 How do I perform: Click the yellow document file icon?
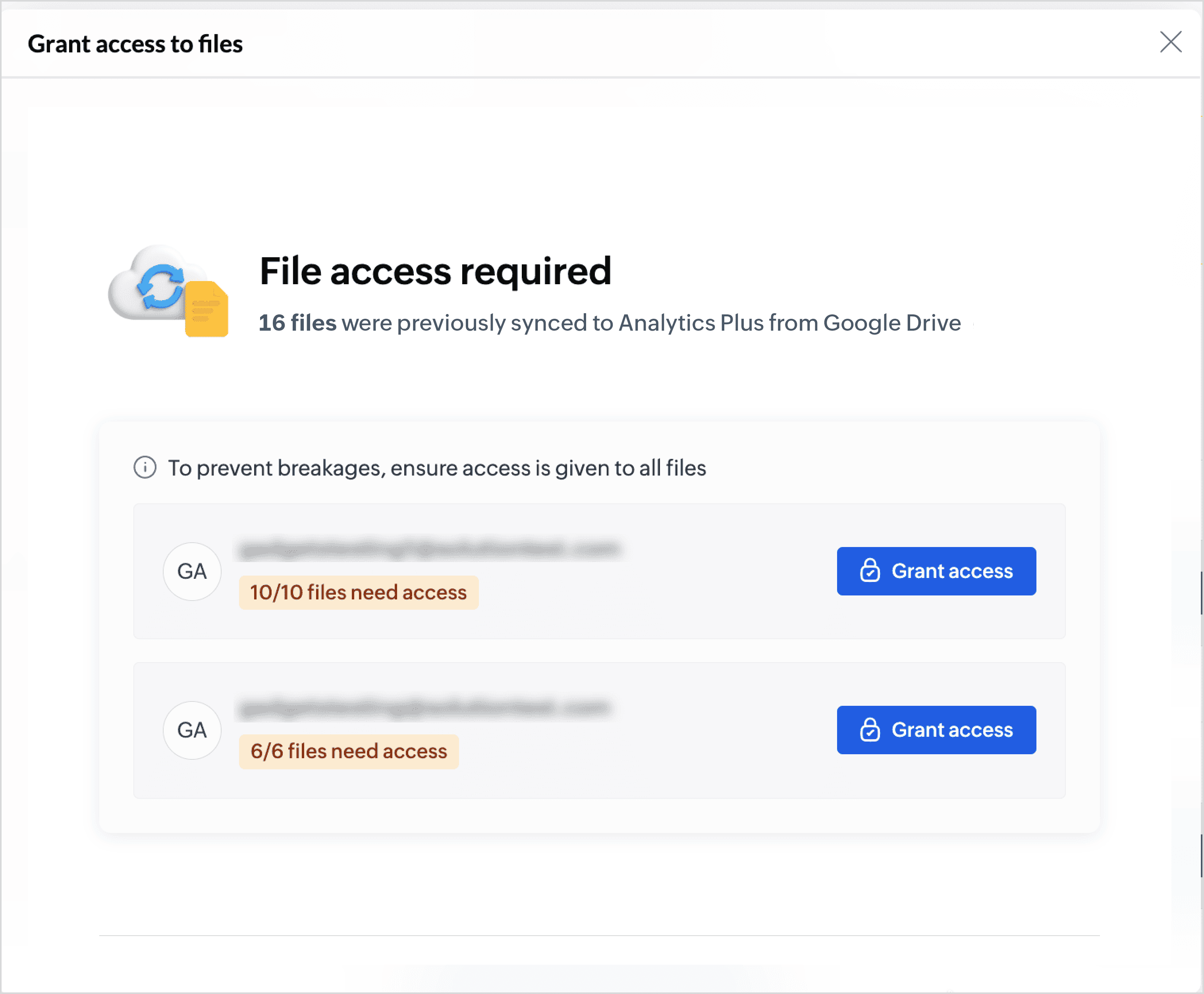click(207, 309)
